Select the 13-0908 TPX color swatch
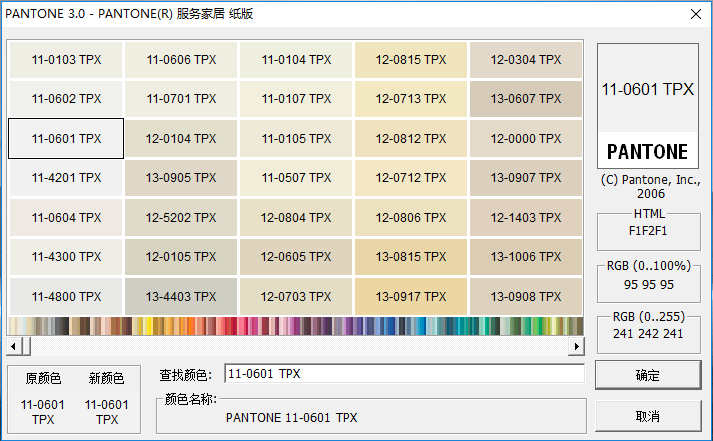 click(x=526, y=296)
